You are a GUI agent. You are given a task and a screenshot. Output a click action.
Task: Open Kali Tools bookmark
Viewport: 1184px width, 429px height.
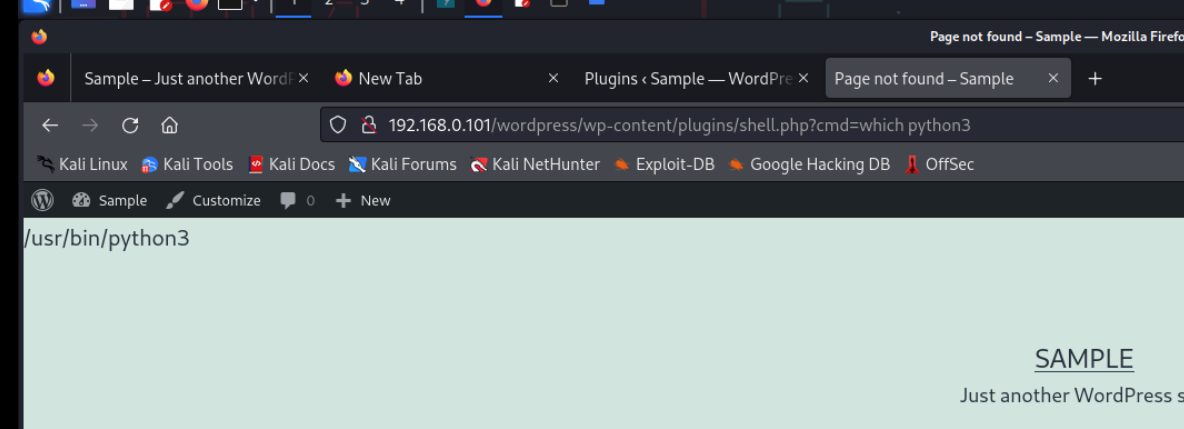(187, 164)
